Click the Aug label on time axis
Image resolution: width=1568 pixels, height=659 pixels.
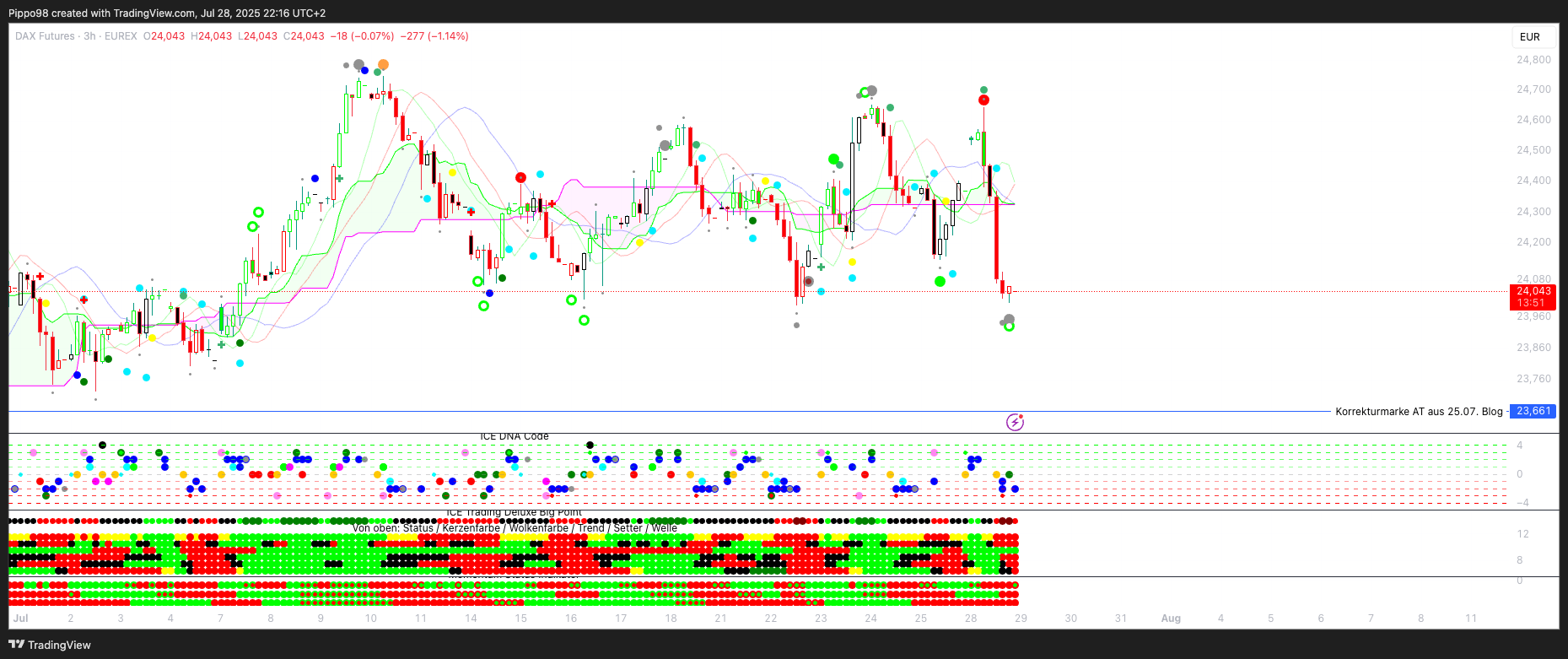click(x=1171, y=618)
